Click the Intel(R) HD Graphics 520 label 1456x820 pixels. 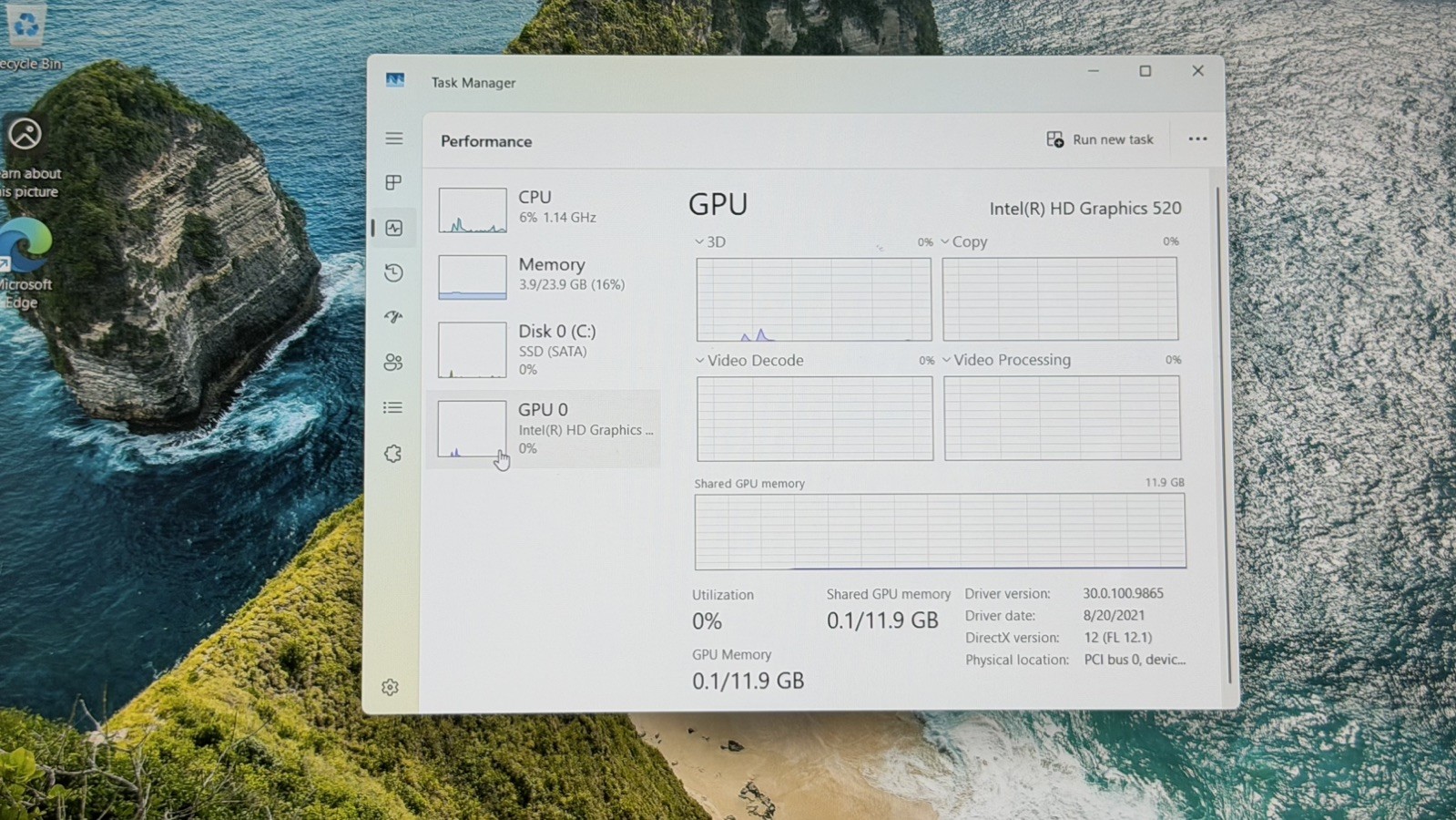tap(1085, 208)
